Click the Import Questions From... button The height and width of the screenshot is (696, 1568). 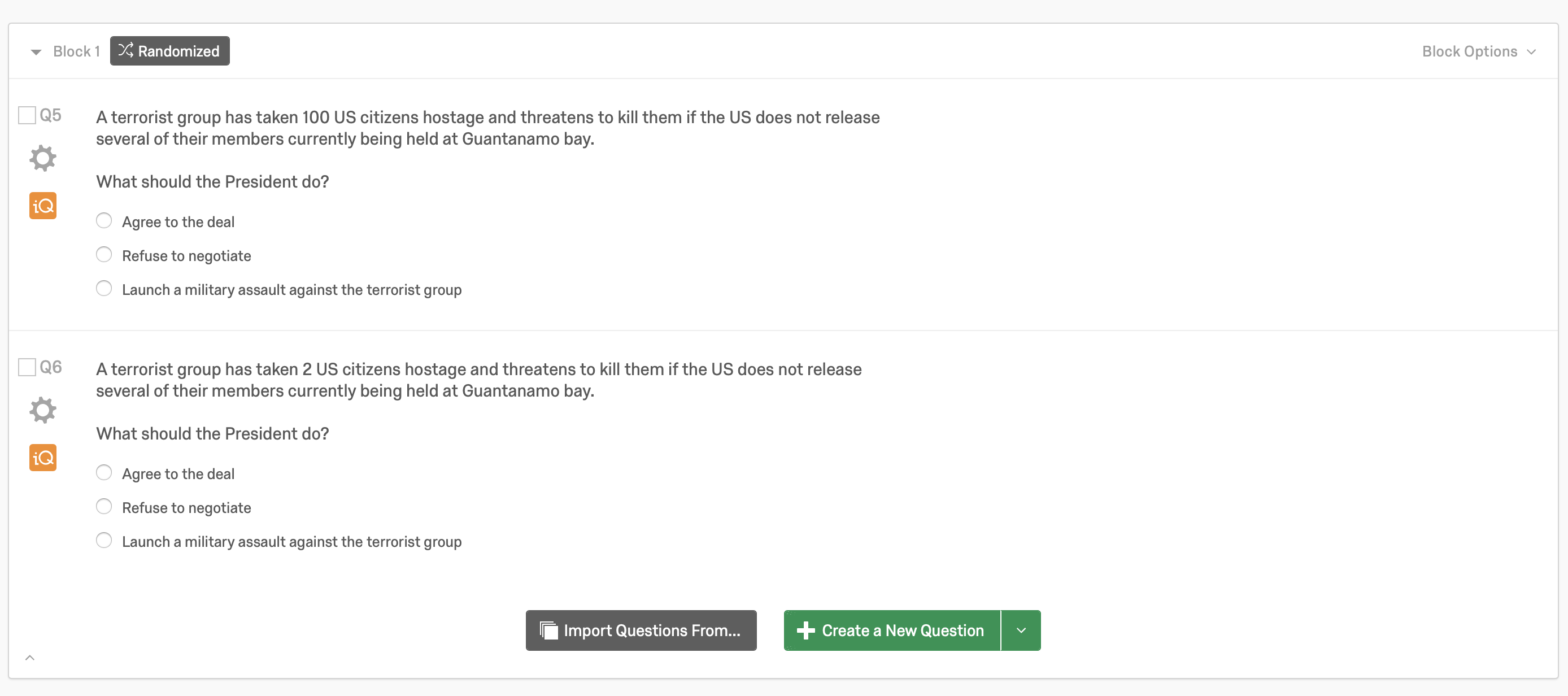tap(641, 631)
